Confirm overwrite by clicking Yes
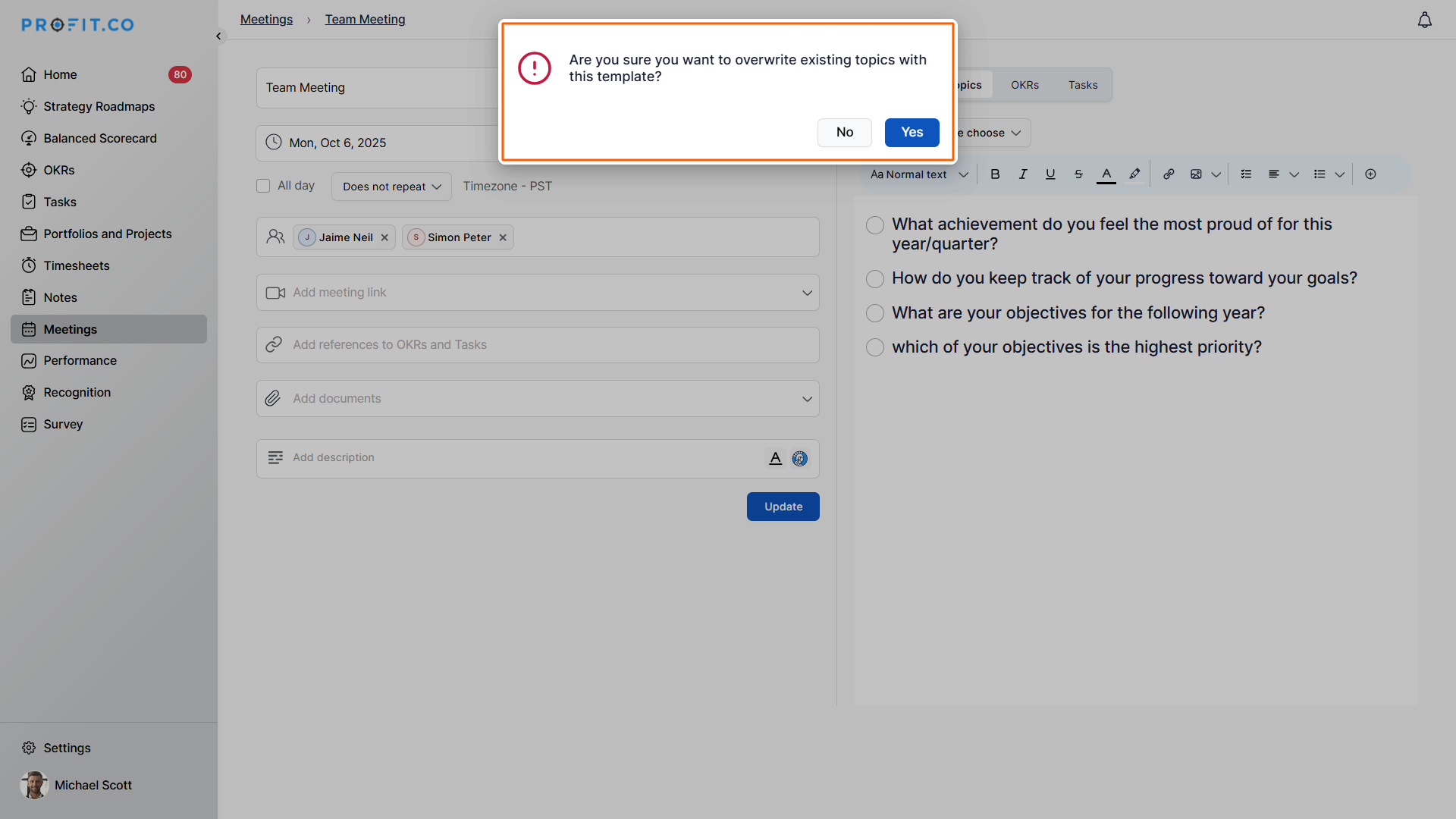The height and width of the screenshot is (819, 1456). point(912,133)
